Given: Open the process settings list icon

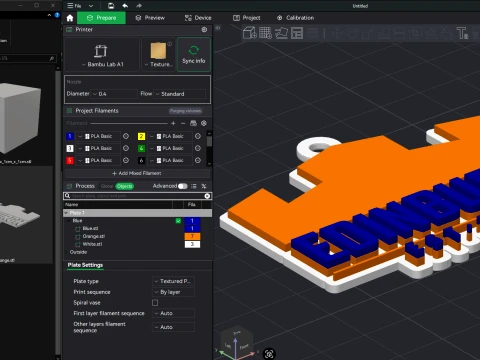Looking at the screenshot, I should pyautogui.click(x=194, y=186).
